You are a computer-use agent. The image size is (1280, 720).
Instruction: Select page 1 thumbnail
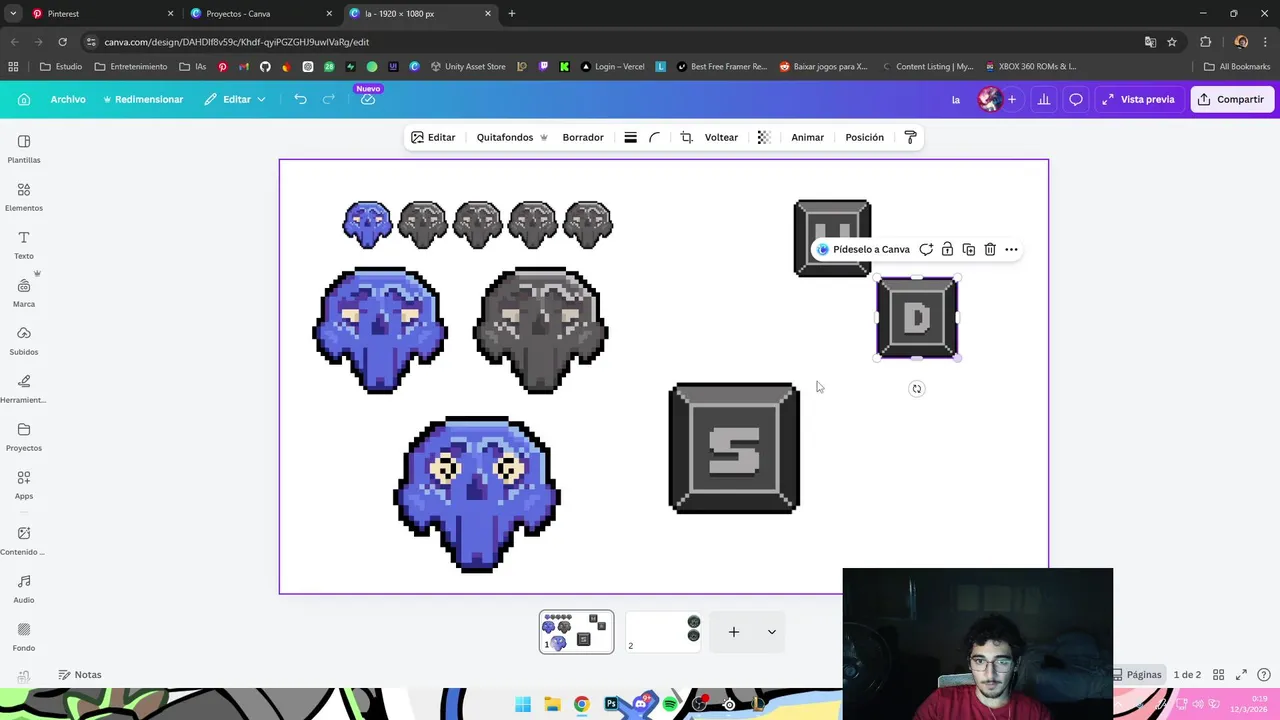point(577,632)
